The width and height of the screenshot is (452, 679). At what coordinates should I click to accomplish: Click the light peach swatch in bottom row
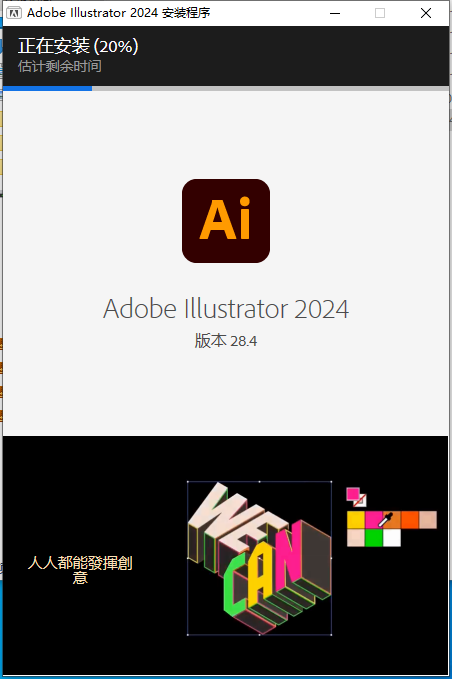(356, 538)
